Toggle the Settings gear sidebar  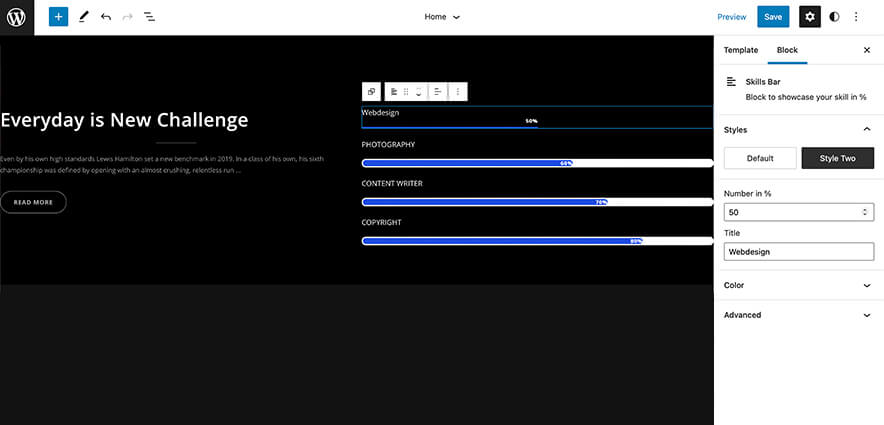[x=810, y=17]
